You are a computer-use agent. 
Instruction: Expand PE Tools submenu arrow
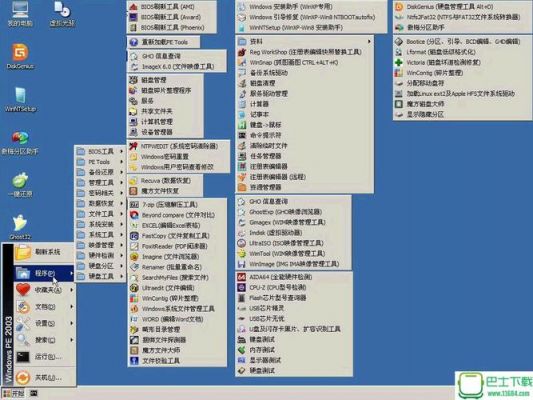(121, 162)
